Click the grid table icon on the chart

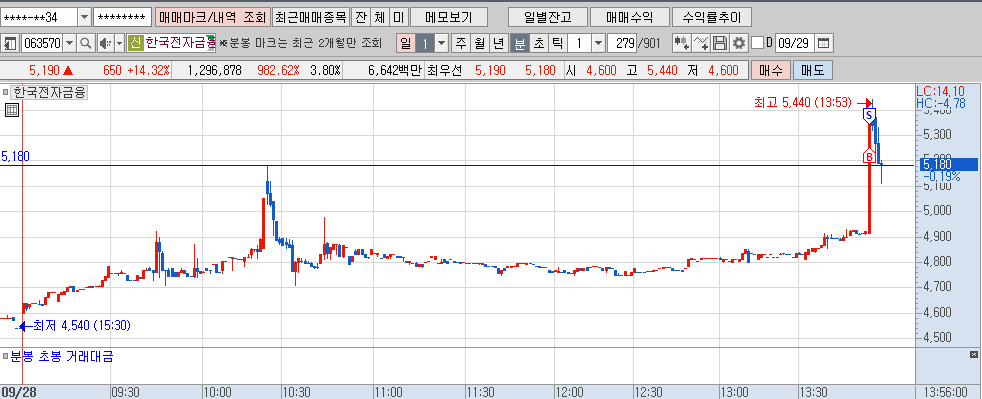(12, 111)
